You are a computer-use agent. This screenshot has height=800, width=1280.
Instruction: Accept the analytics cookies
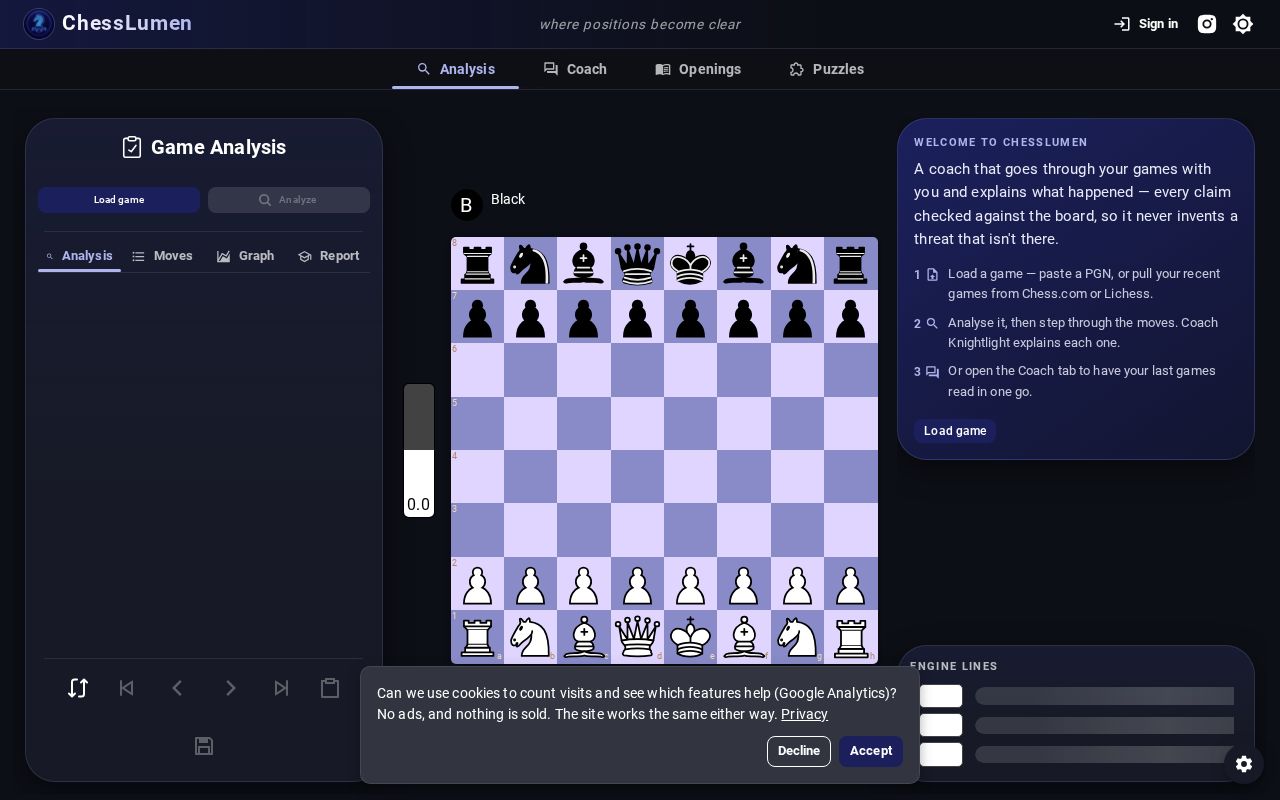coord(871,751)
